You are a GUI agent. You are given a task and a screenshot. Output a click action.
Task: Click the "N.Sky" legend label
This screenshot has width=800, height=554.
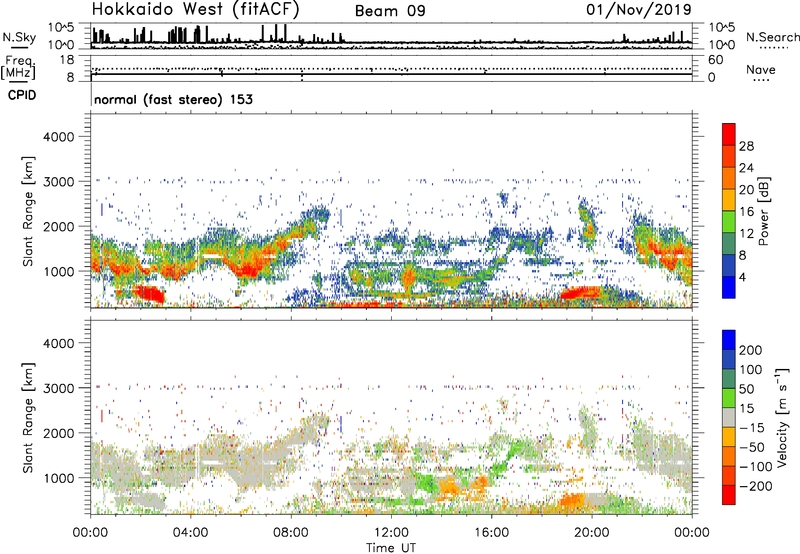click(19, 37)
